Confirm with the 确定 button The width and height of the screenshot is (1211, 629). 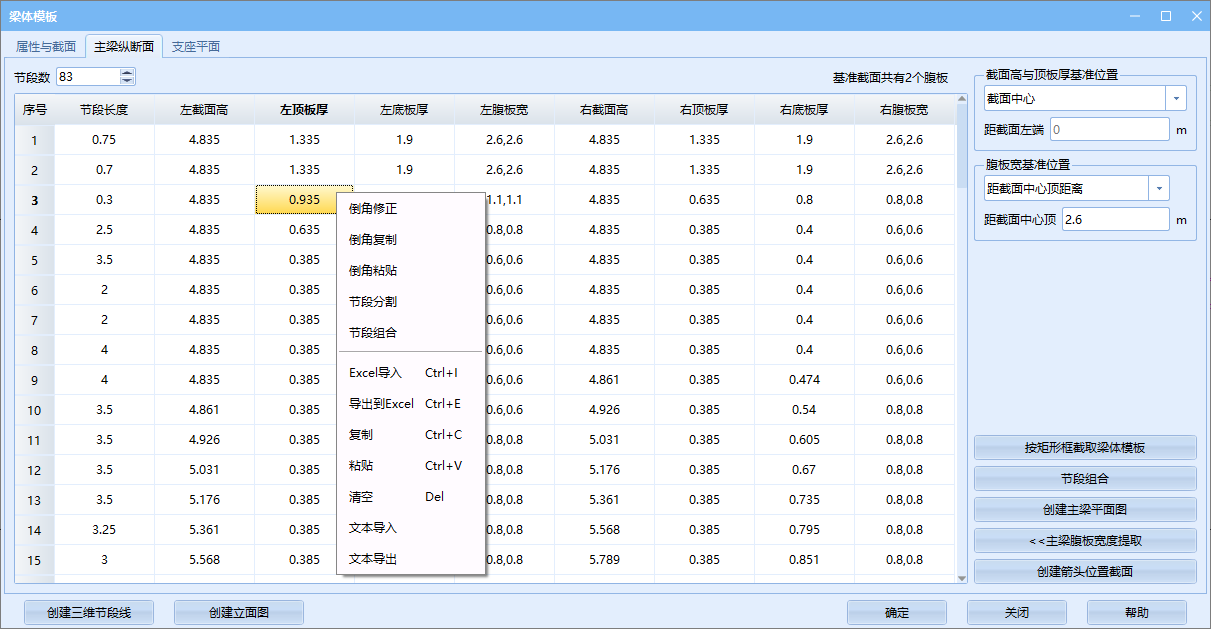pyautogui.click(x=896, y=613)
